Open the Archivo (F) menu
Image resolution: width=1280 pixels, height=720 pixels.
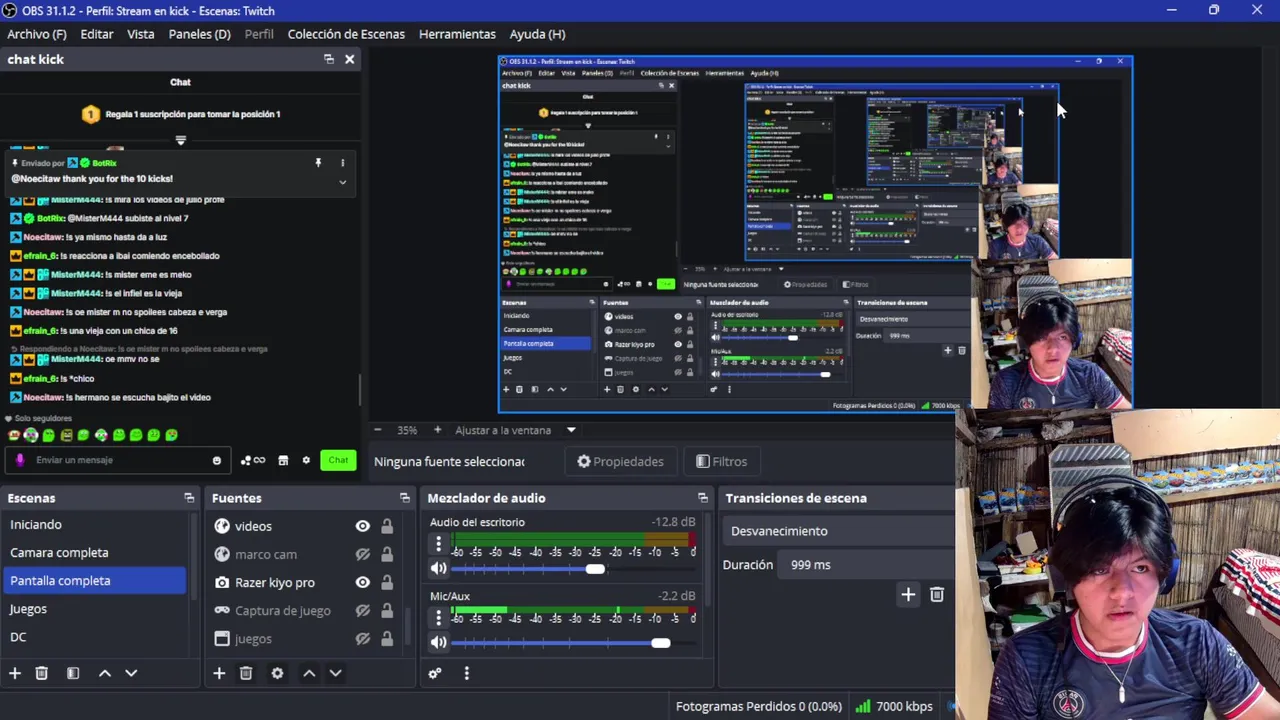click(x=37, y=34)
